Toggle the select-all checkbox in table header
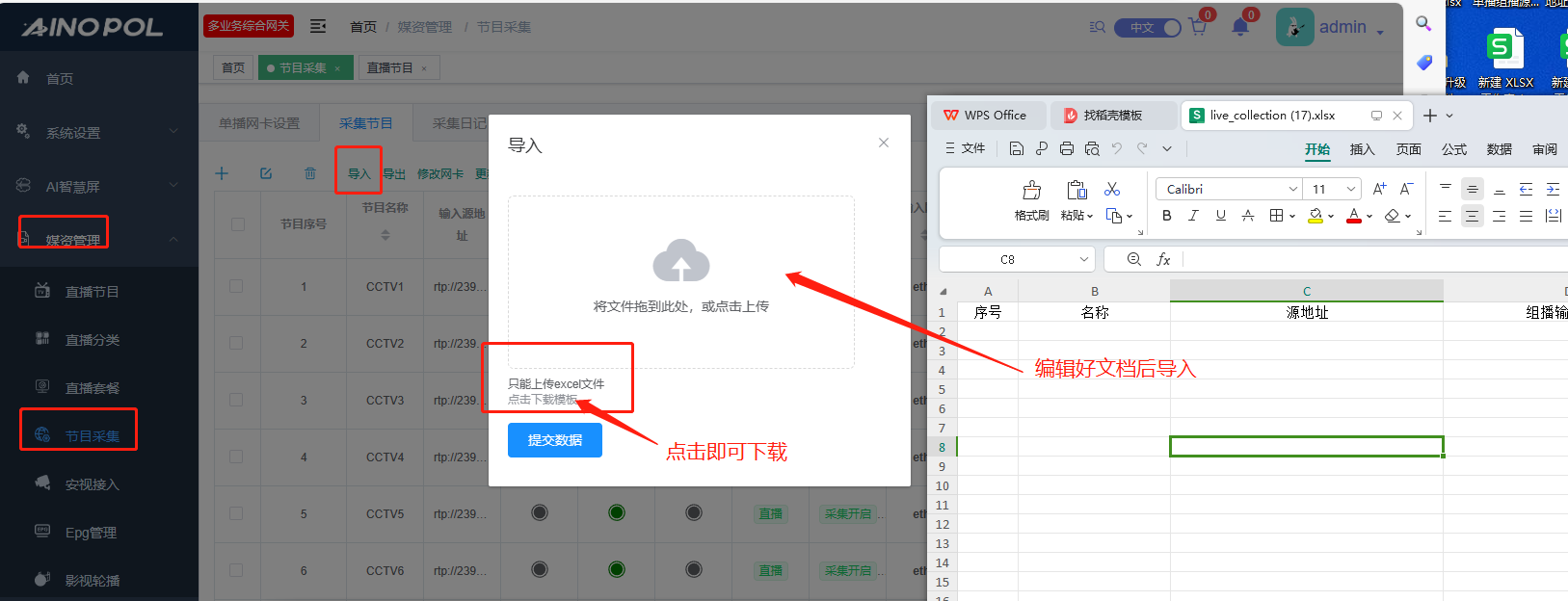1568x601 pixels. (x=237, y=224)
